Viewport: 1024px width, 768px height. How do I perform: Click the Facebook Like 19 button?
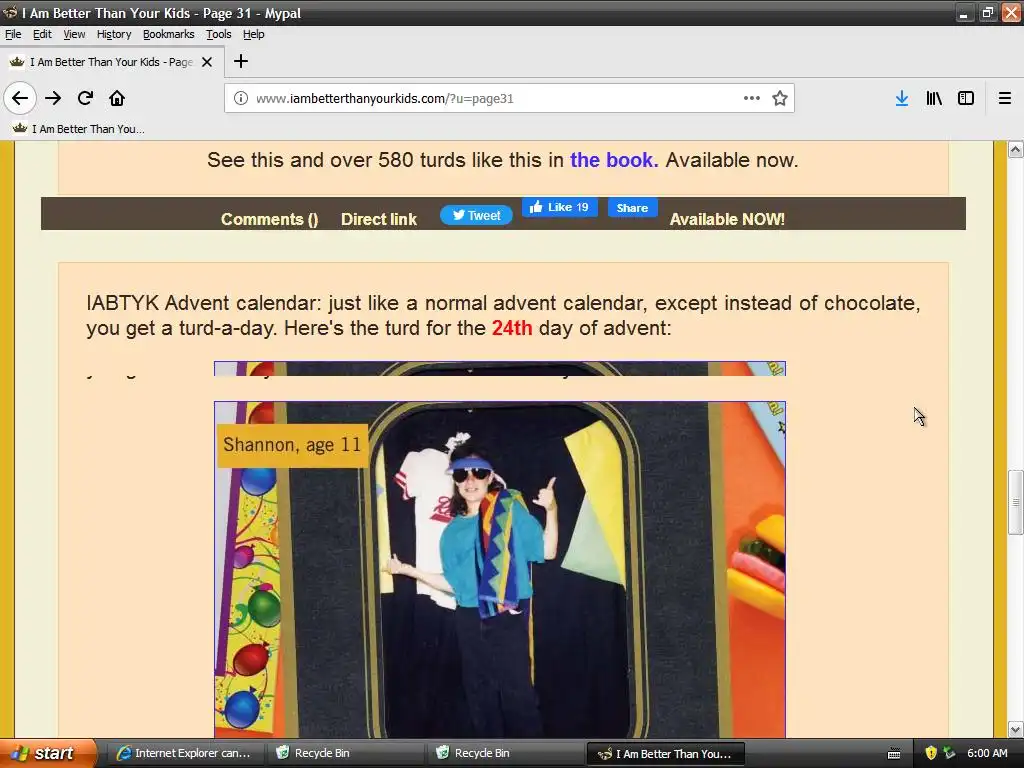(x=560, y=207)
